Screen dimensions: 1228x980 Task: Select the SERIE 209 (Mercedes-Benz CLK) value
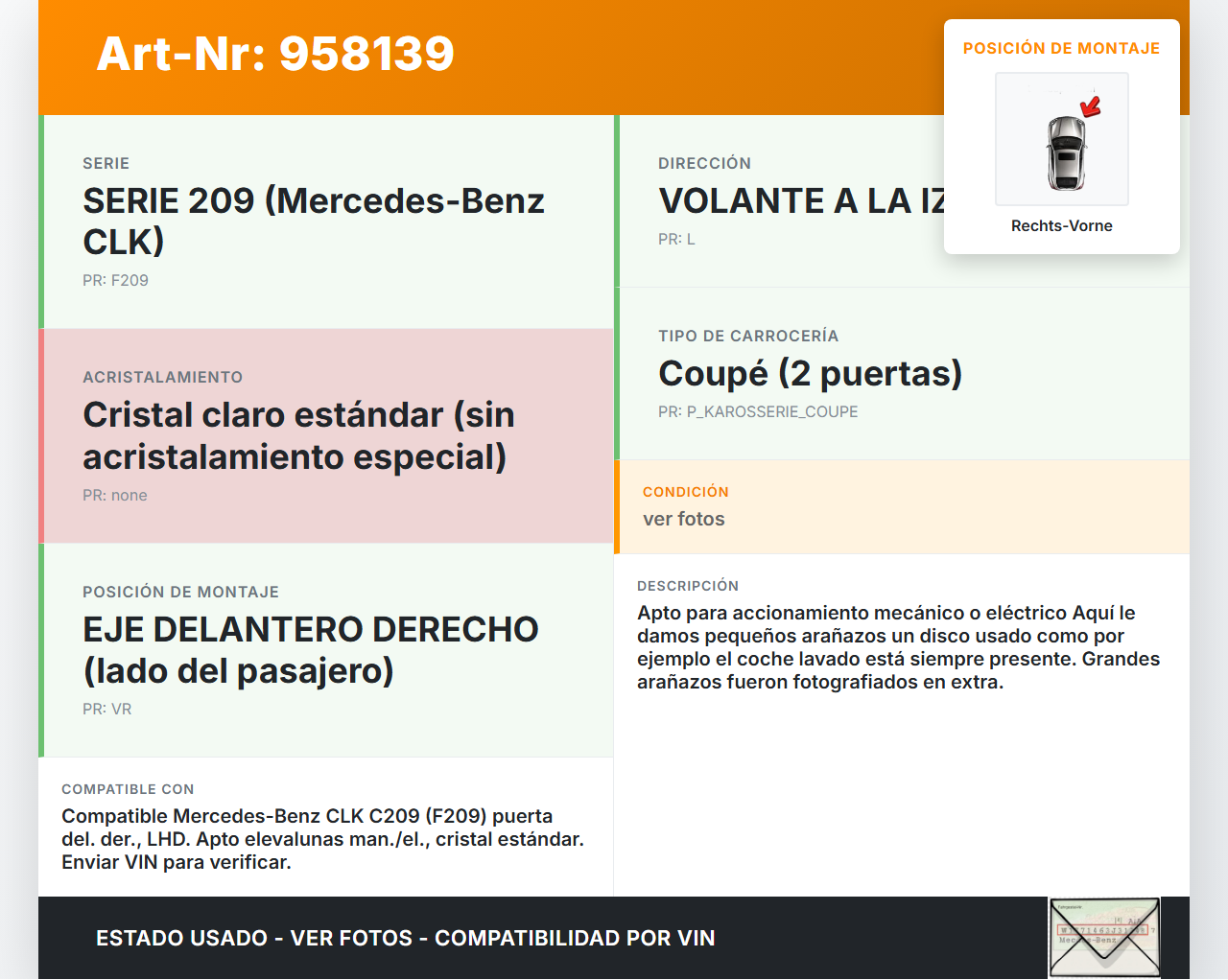click(x=314, y=221)
